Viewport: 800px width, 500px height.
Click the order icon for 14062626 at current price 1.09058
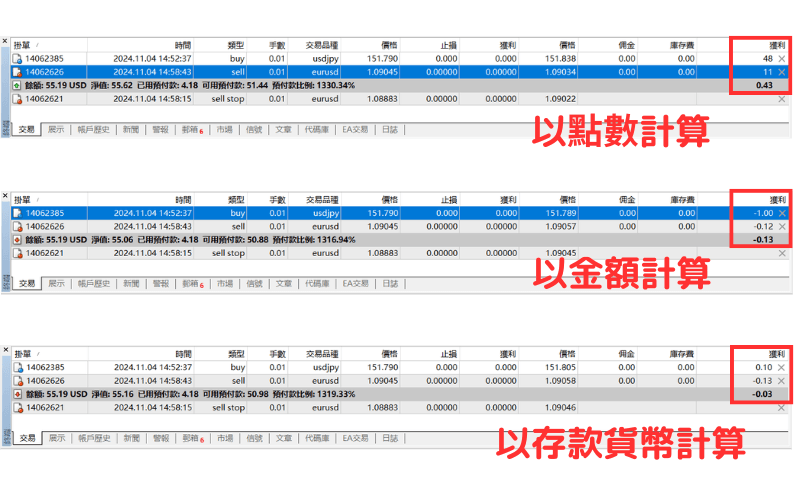click(x=18, y=381)
